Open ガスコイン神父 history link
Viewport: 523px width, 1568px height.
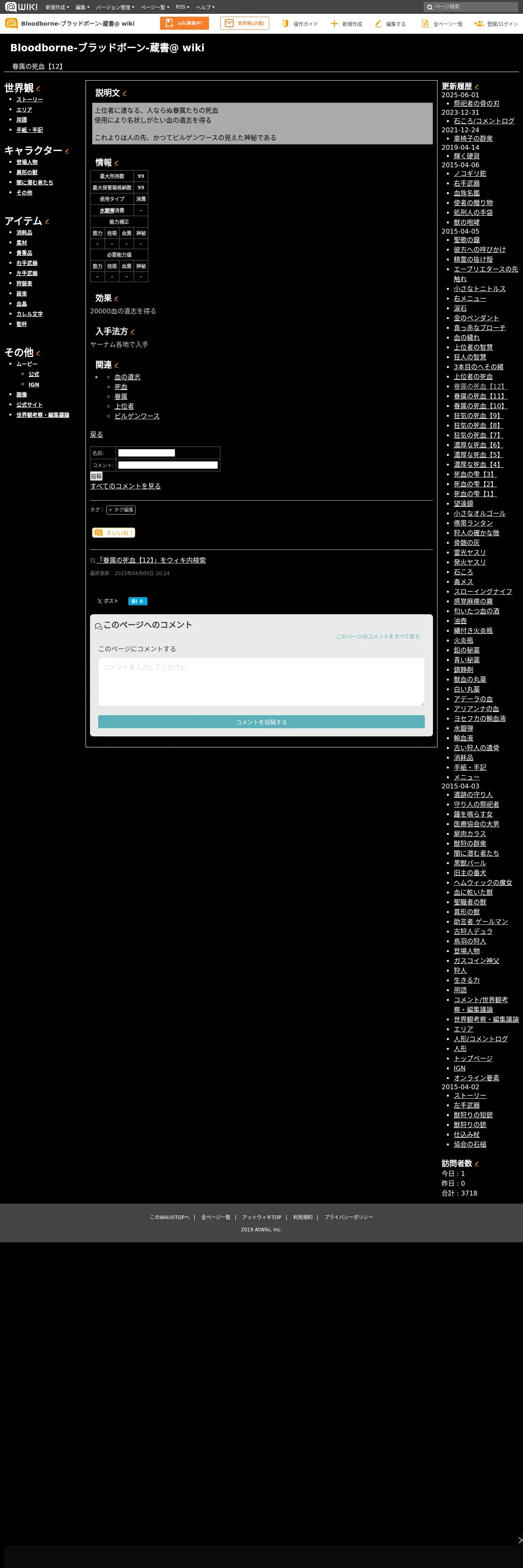[x=476, y=961]
